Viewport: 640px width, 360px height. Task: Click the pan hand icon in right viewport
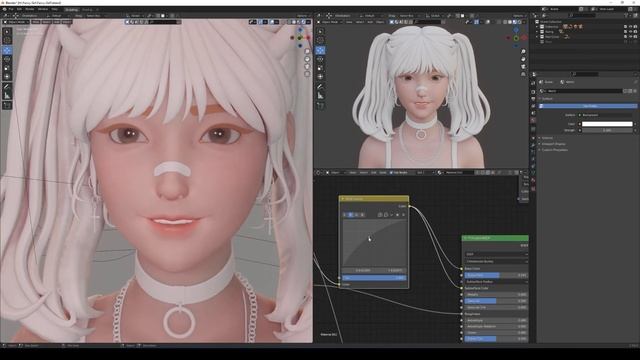[523, 59]
